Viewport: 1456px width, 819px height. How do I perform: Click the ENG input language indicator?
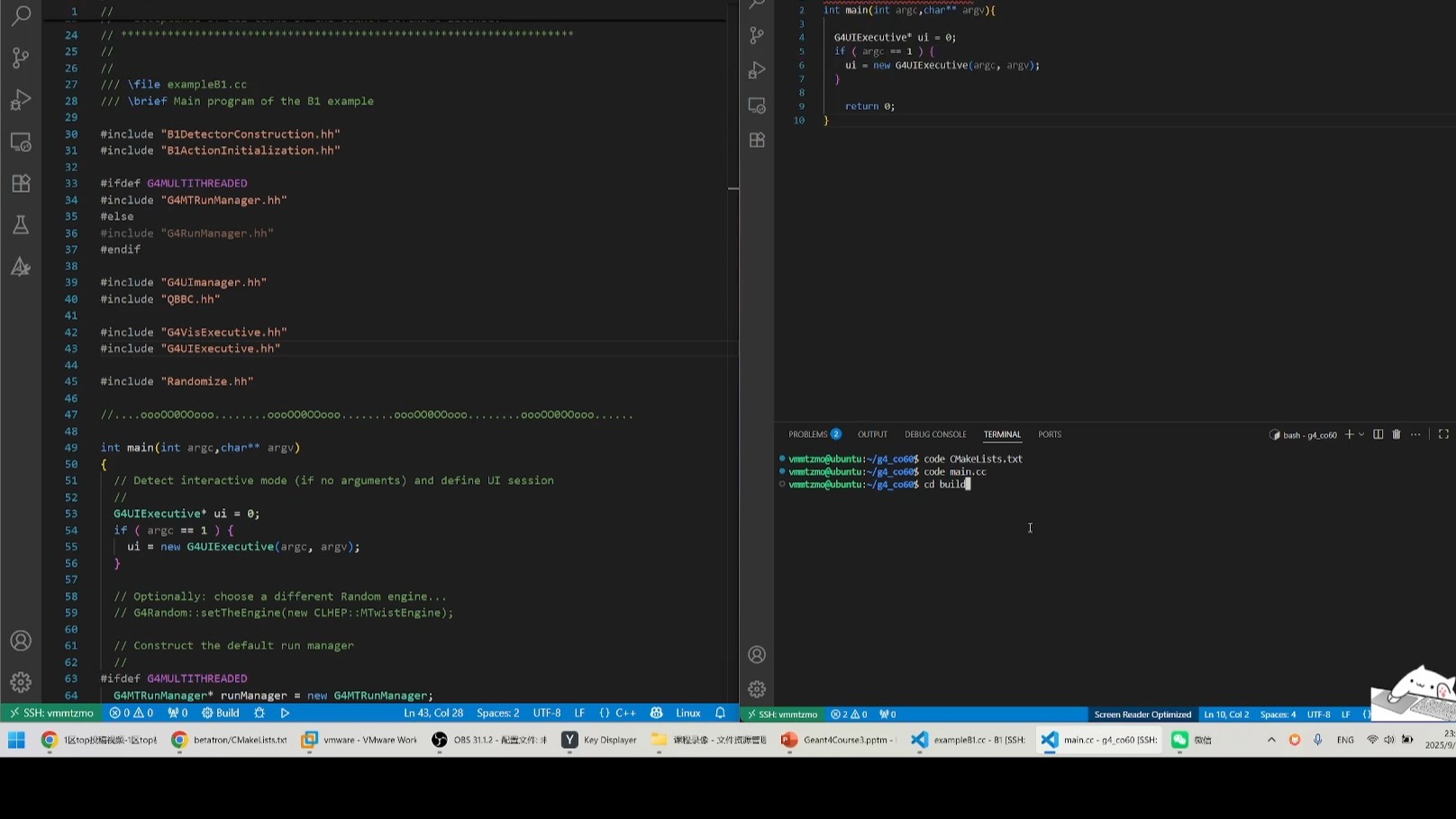coord(1345,740)
